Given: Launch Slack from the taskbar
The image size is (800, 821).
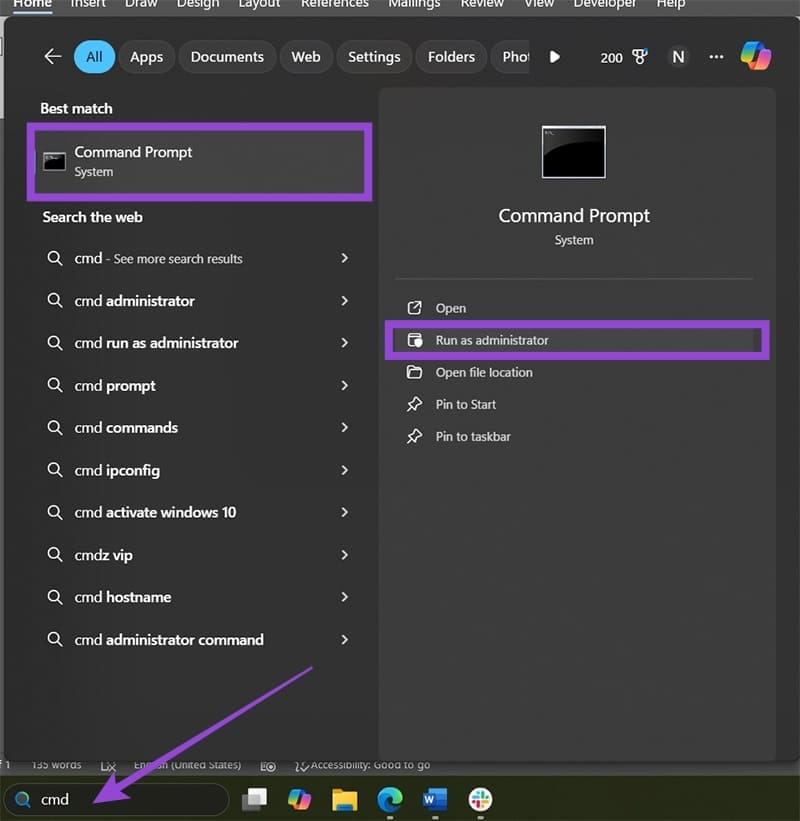Looking at the screenshot, I should [x=480, y=799].
